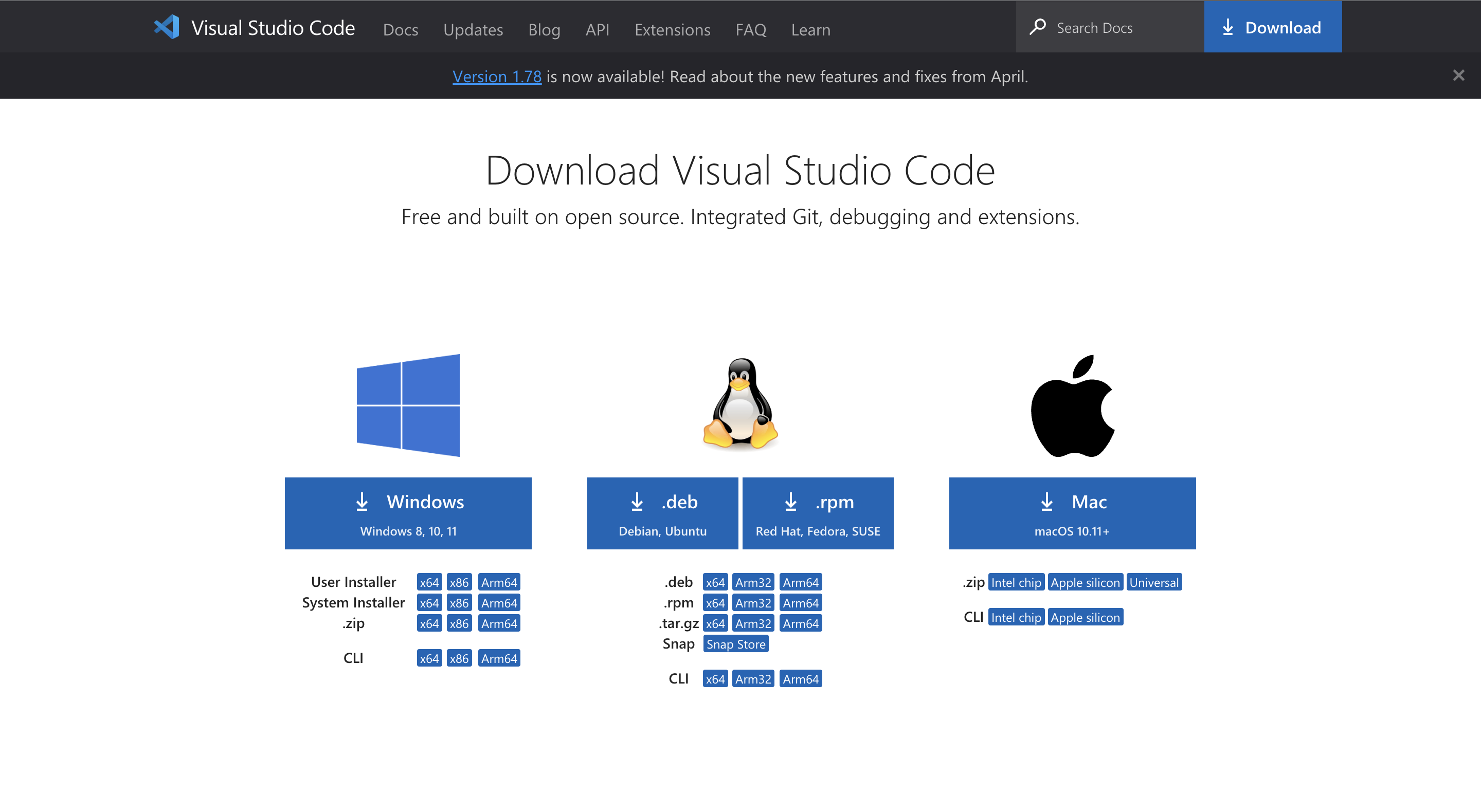Viewport: 1481px width, 812px height.
Task: Open the Snap Store link
Action: (x=736, y=644)
